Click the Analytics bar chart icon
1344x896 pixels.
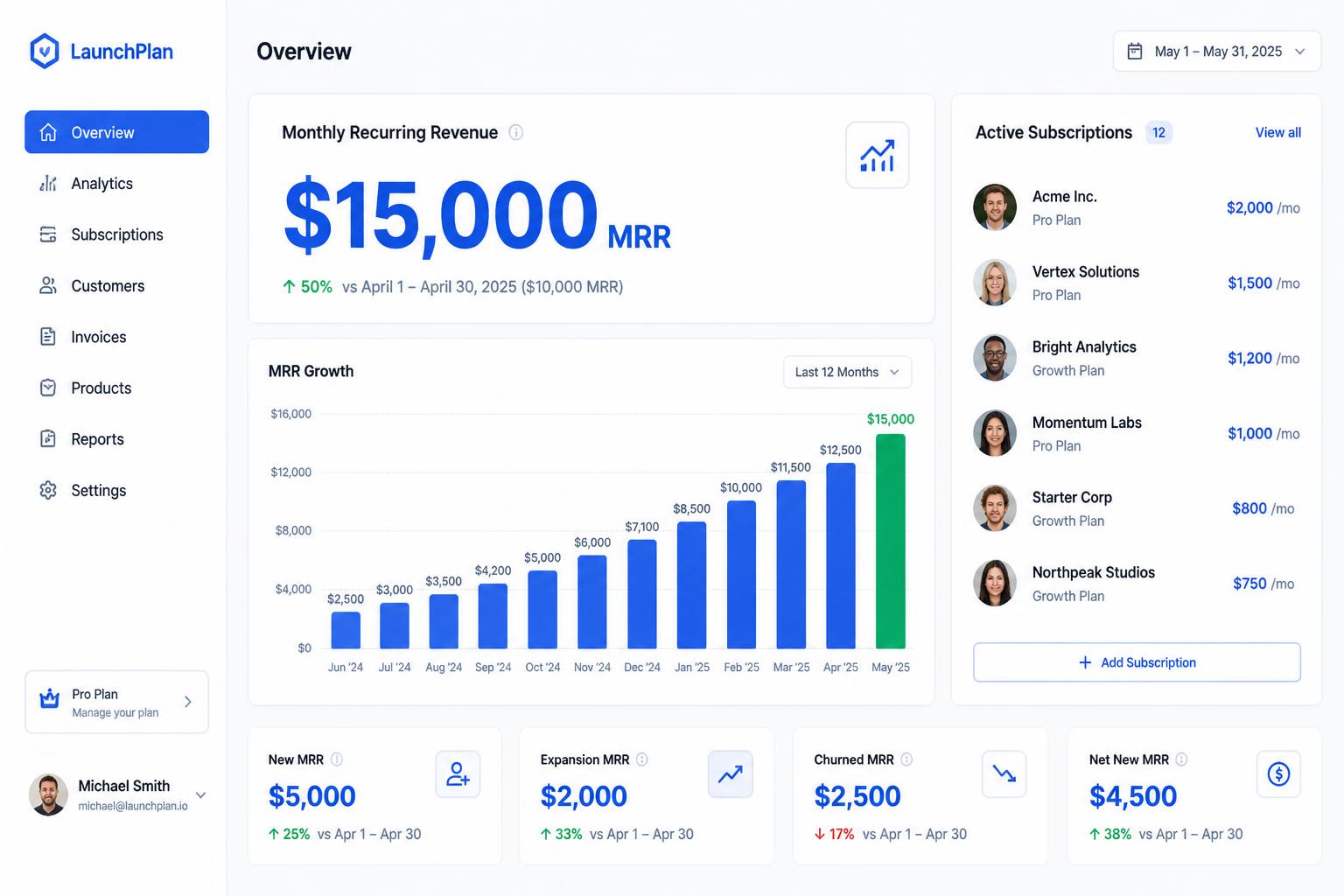(x=48, y=183)
